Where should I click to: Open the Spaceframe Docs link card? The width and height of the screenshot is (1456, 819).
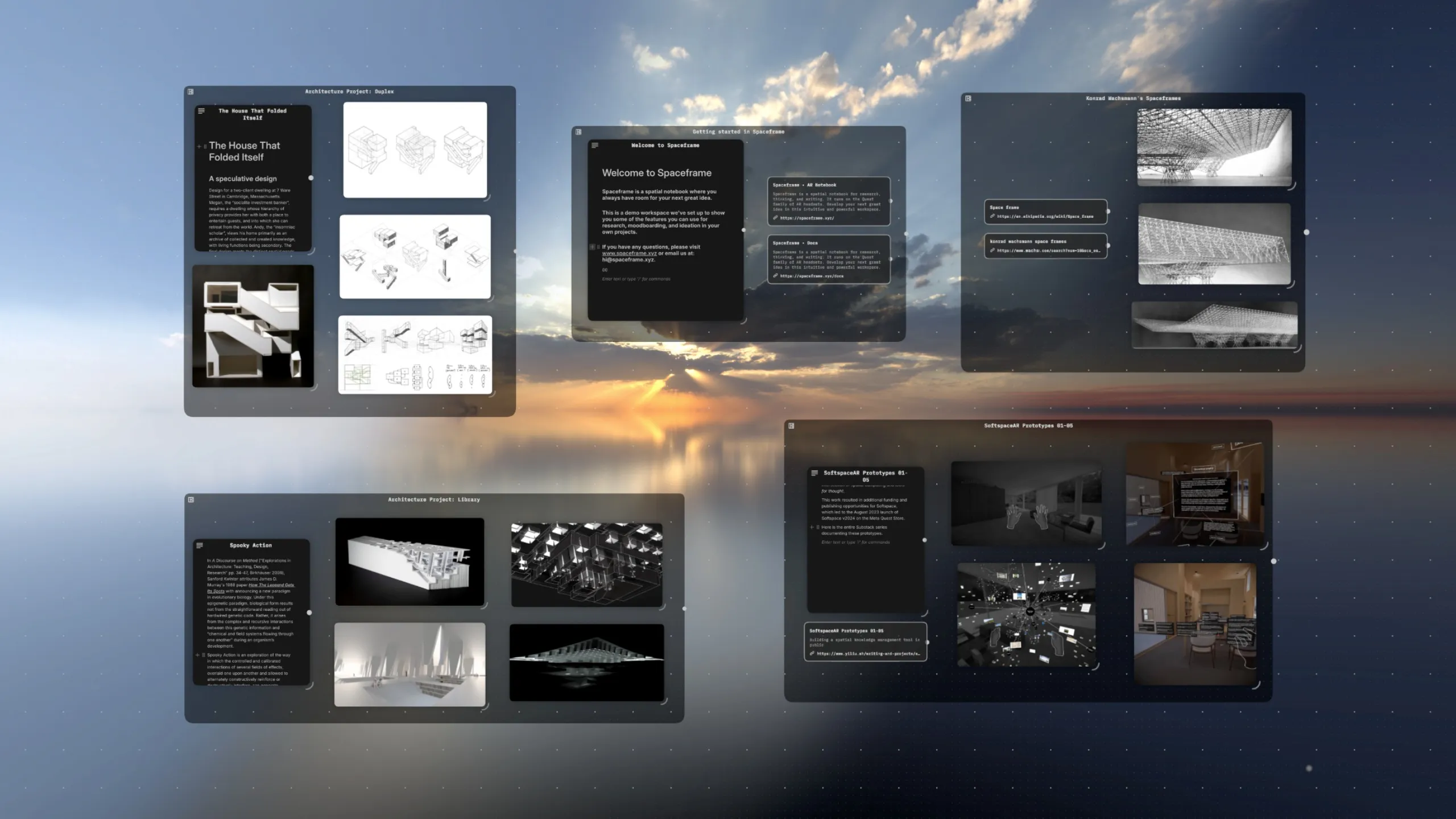tap(828, 259)
